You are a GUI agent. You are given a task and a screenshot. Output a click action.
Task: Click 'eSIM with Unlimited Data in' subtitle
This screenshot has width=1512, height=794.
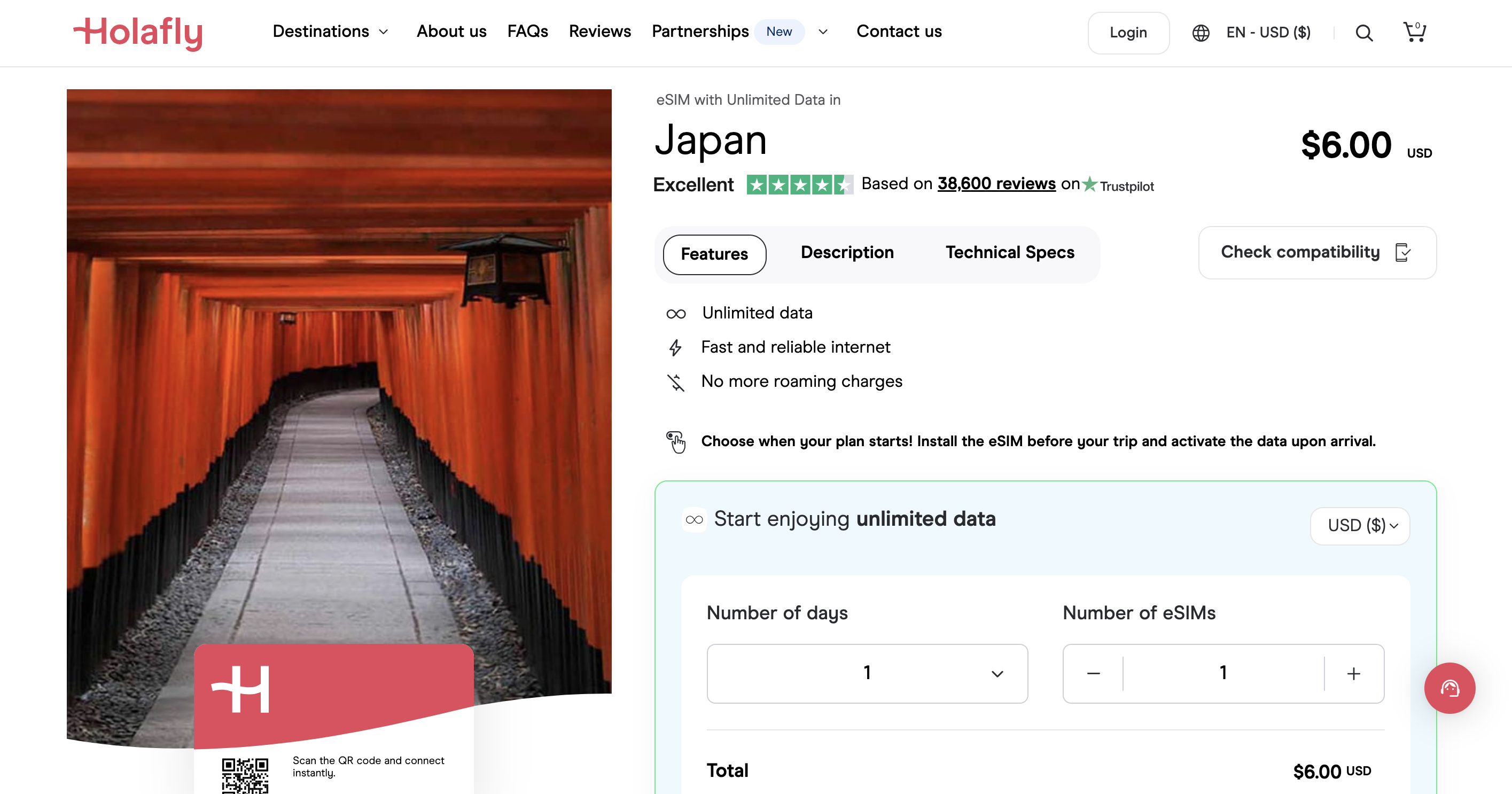748,100
